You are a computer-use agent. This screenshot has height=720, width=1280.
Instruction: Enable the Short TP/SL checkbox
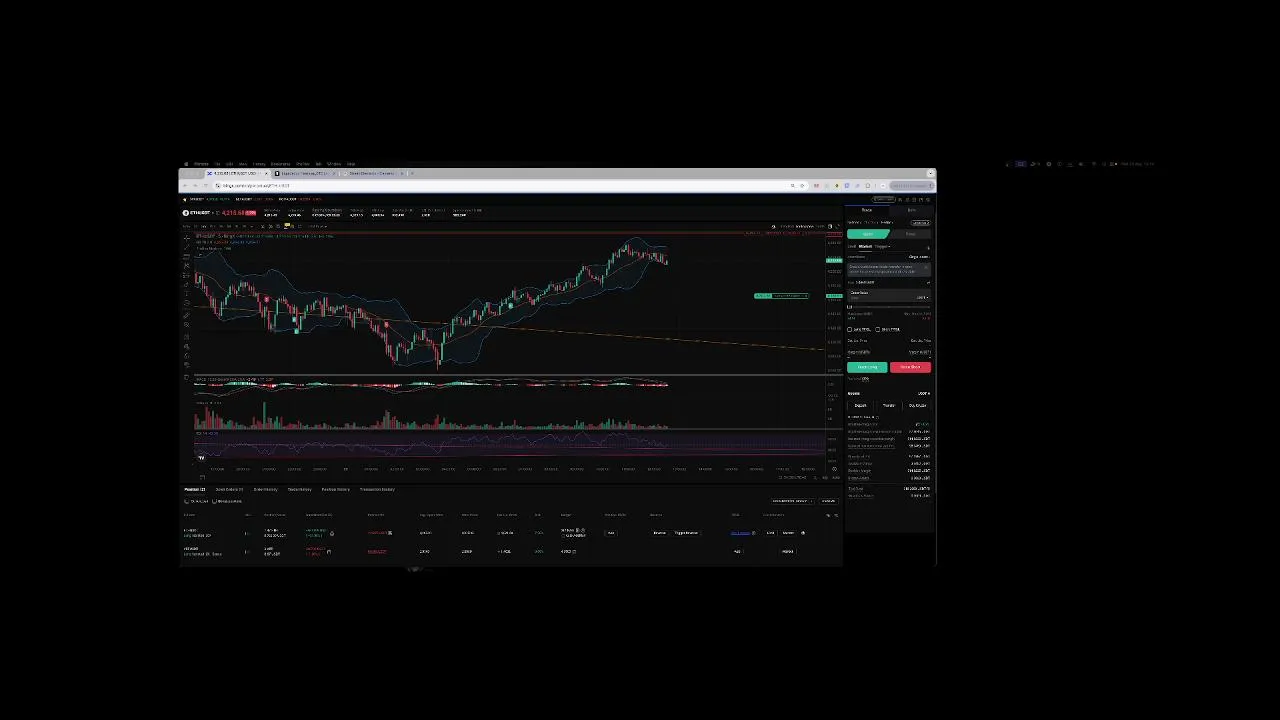878,329
